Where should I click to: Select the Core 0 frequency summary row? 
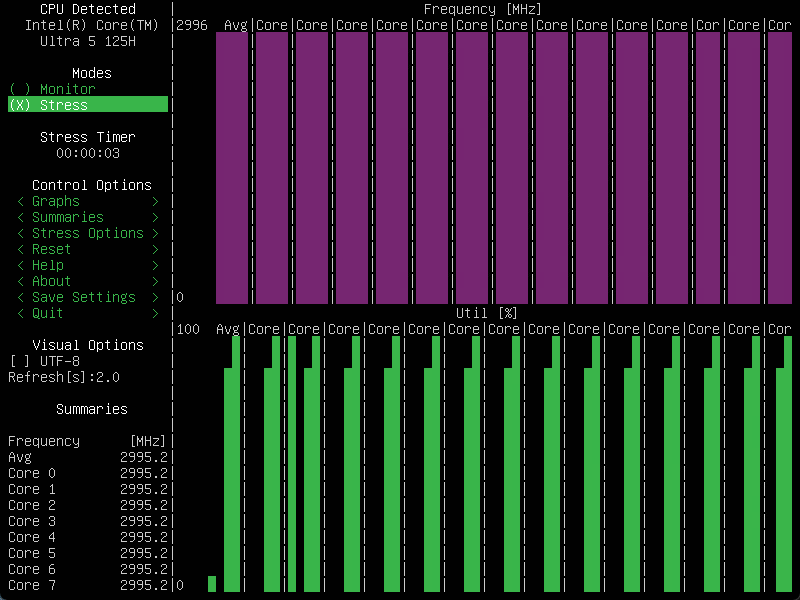coord(88,473)
